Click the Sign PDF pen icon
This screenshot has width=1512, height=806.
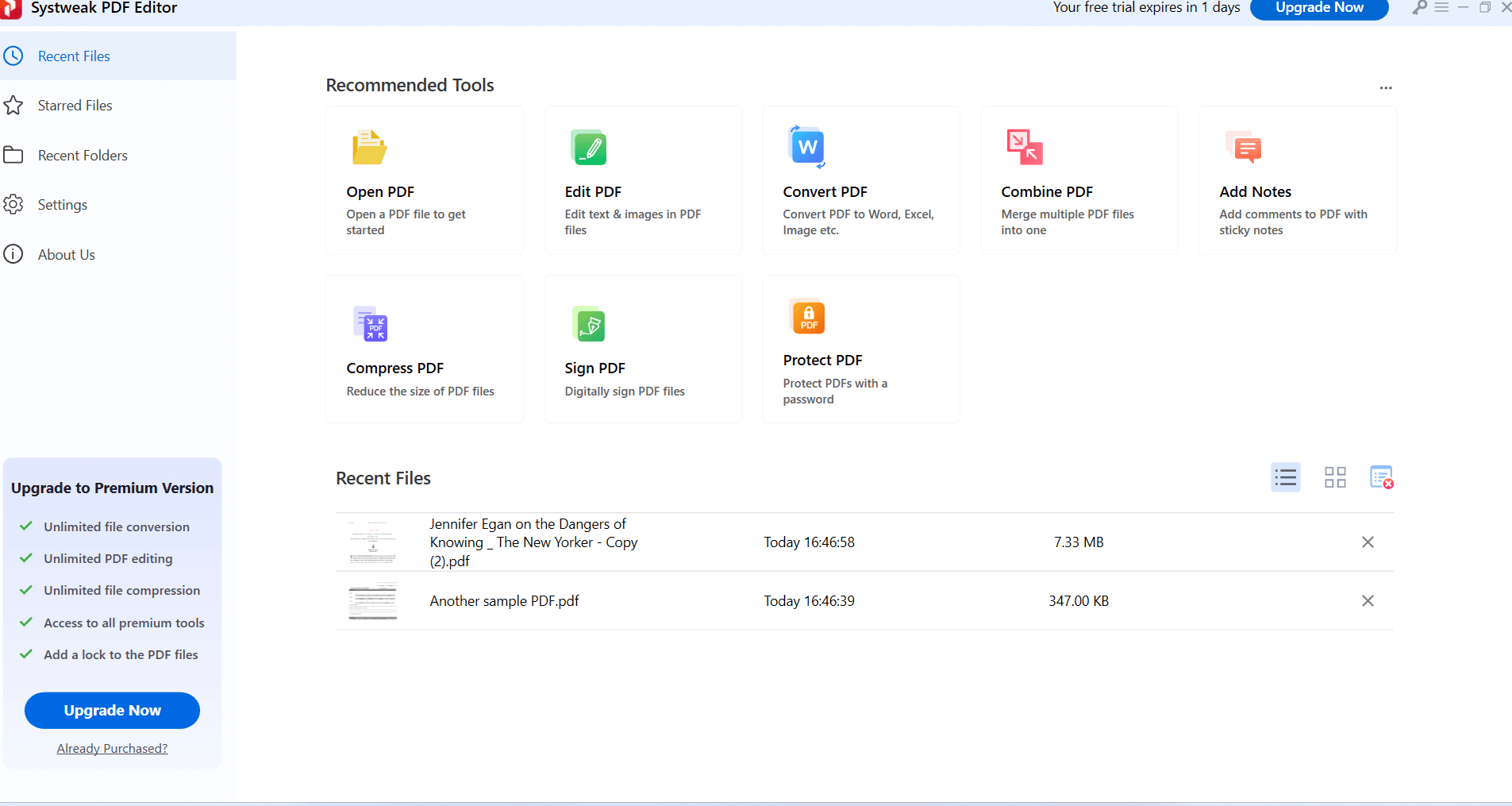click(589, 324)
